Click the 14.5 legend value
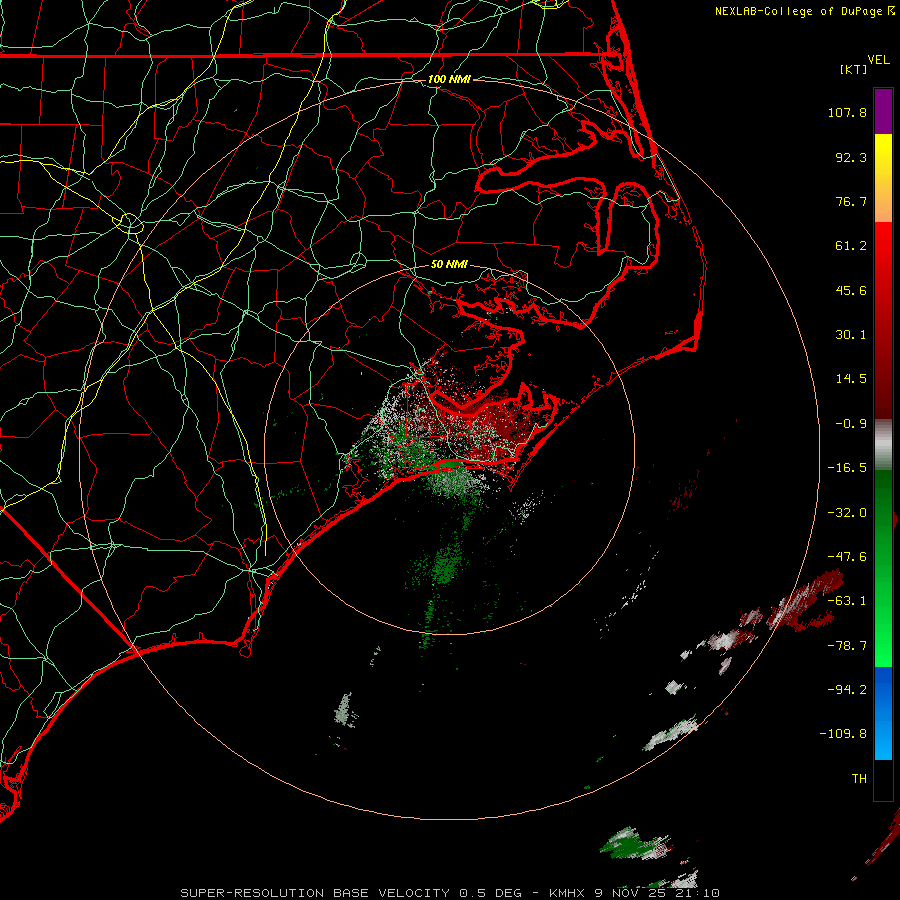 (x=851, y=379)
